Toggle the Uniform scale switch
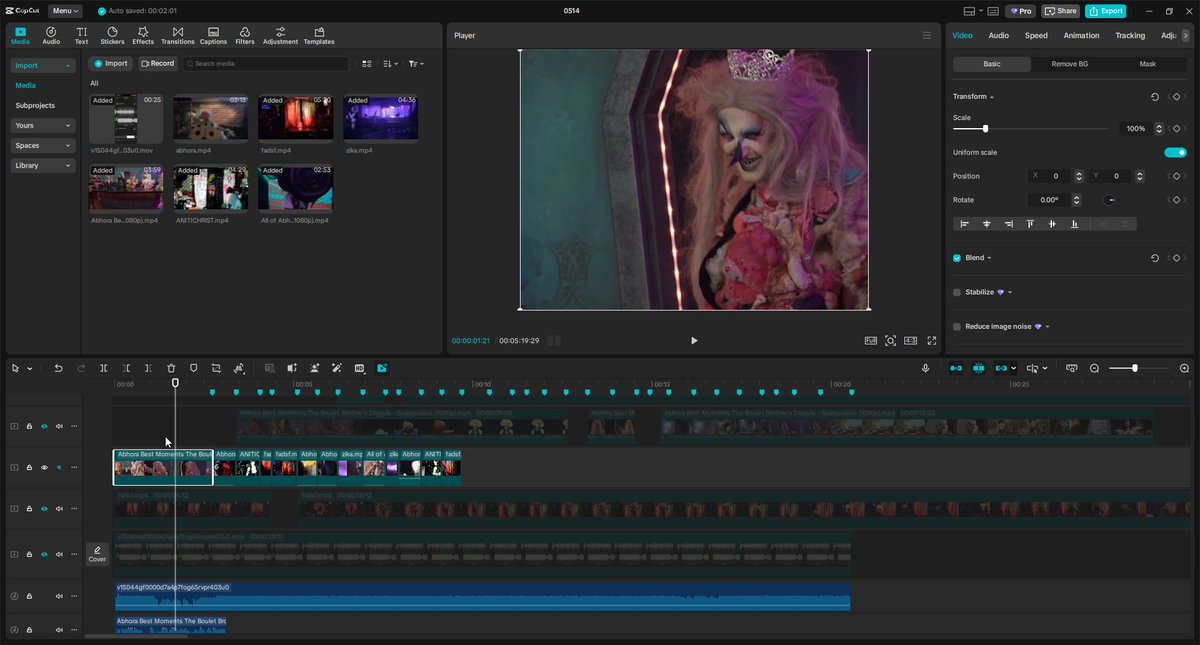 [x=1175, y=152]
